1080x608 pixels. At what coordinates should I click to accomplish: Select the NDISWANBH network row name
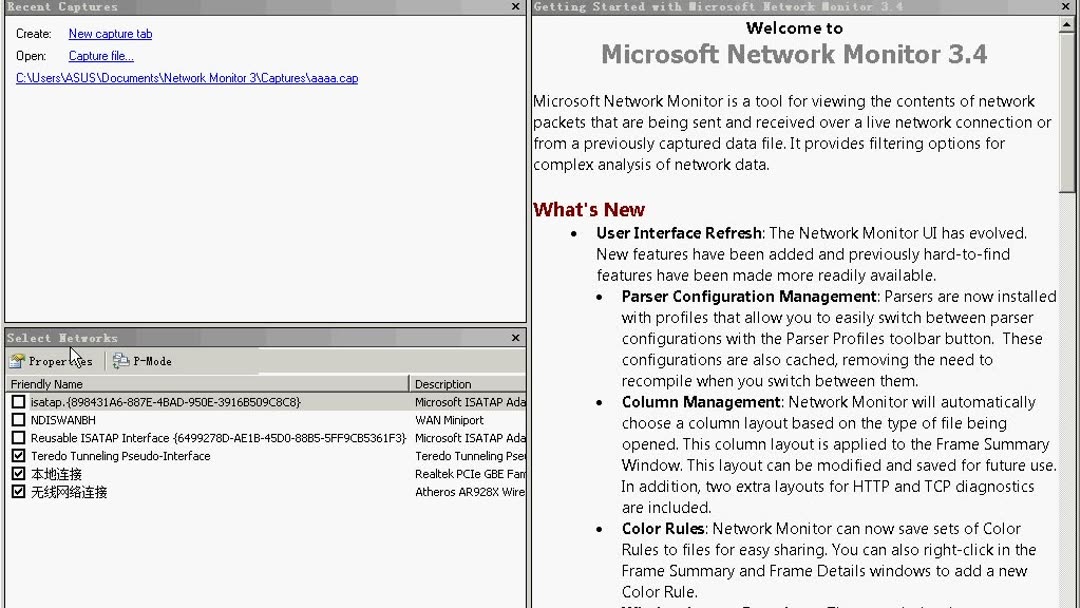[x=63, y=420]
